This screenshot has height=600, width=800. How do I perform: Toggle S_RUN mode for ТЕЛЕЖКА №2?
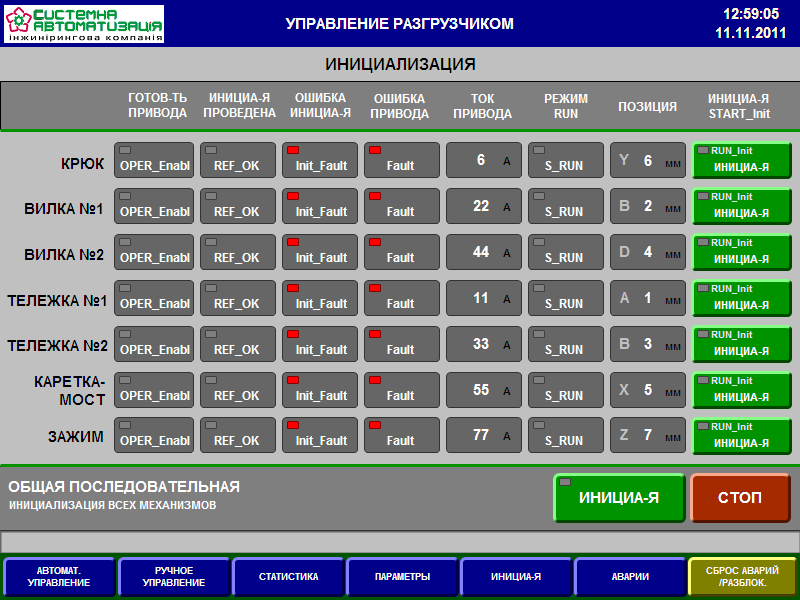click(x=565, y=344)
